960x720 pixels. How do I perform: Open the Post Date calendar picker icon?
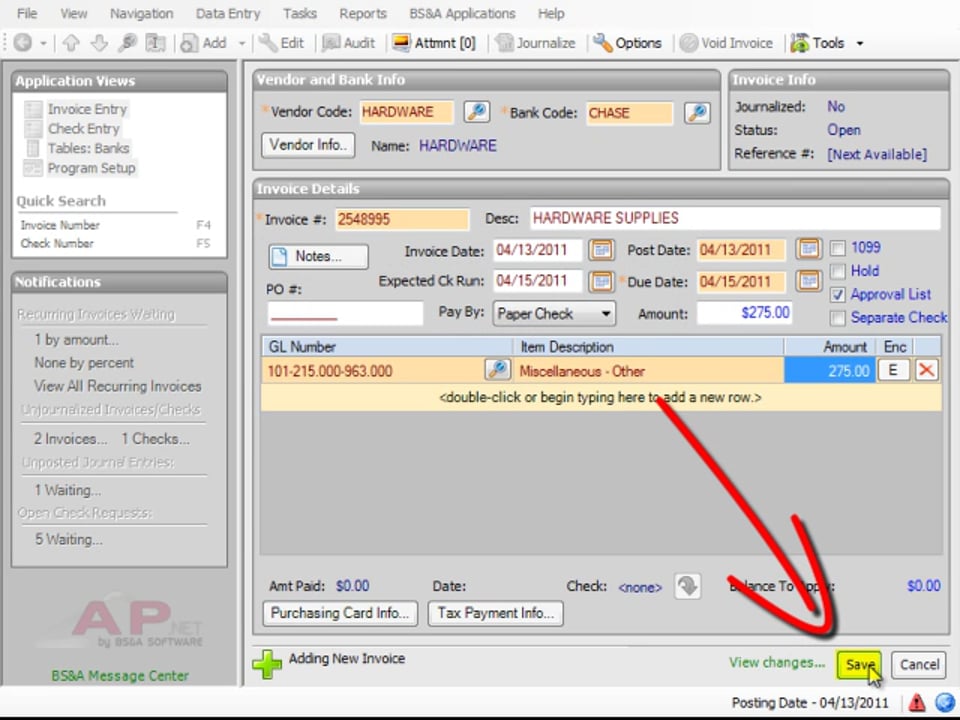tap(808, 249)
